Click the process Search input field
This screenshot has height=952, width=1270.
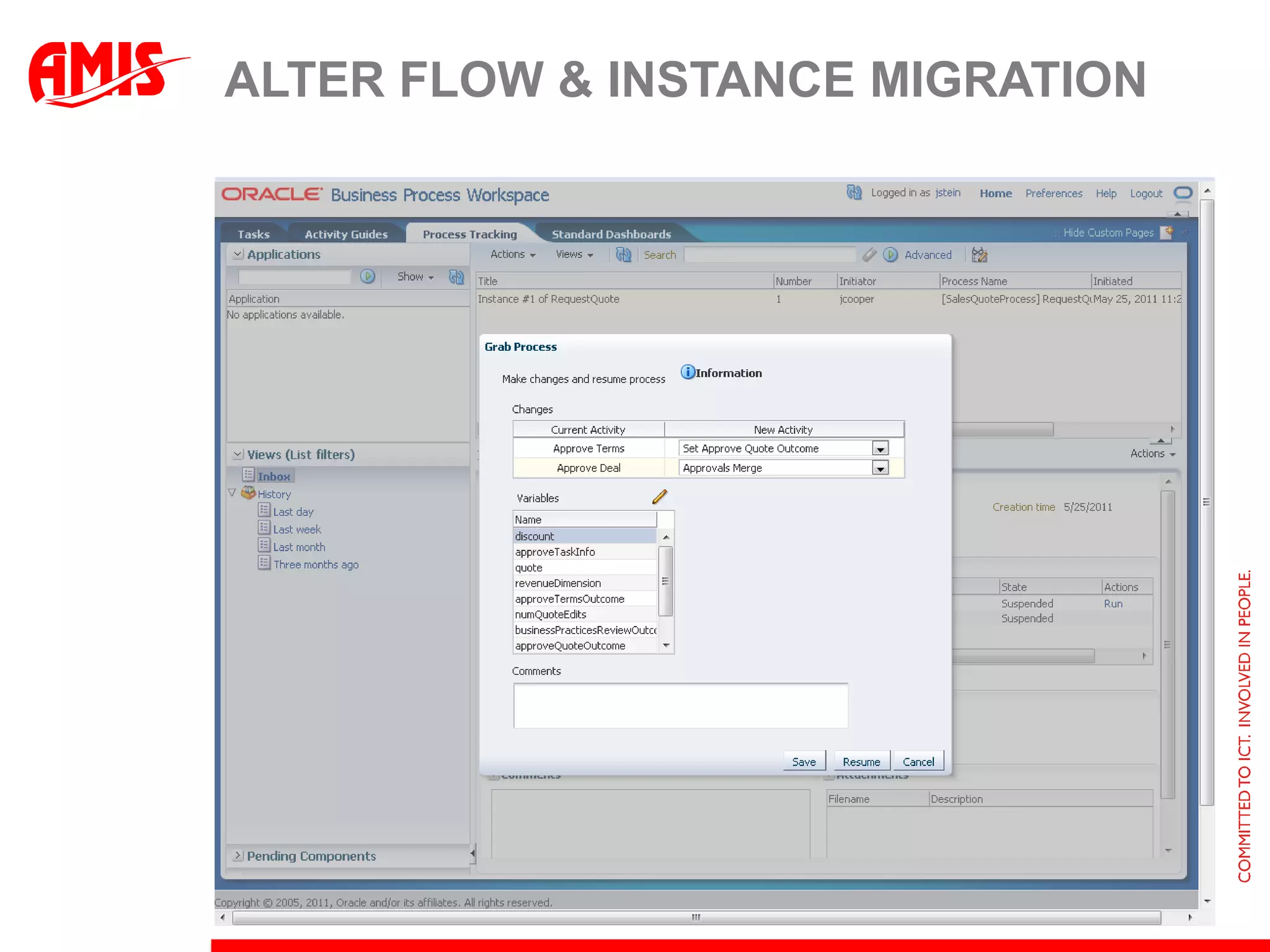[x=770, y=255]
